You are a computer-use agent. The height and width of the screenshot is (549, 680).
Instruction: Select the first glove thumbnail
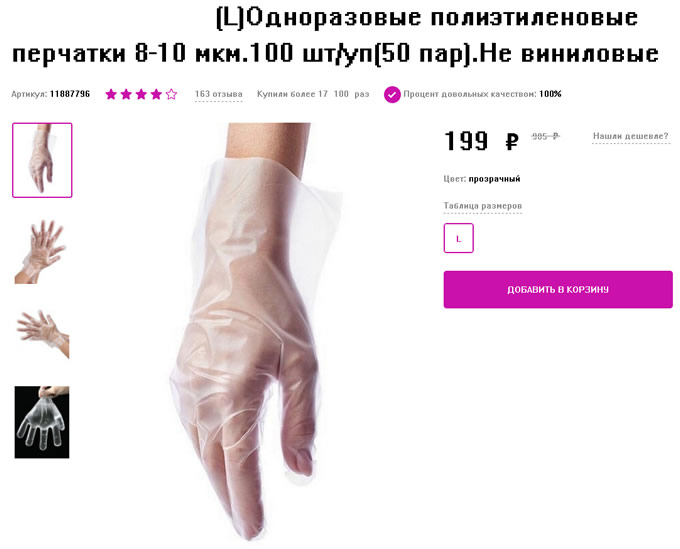coord(42,160)
